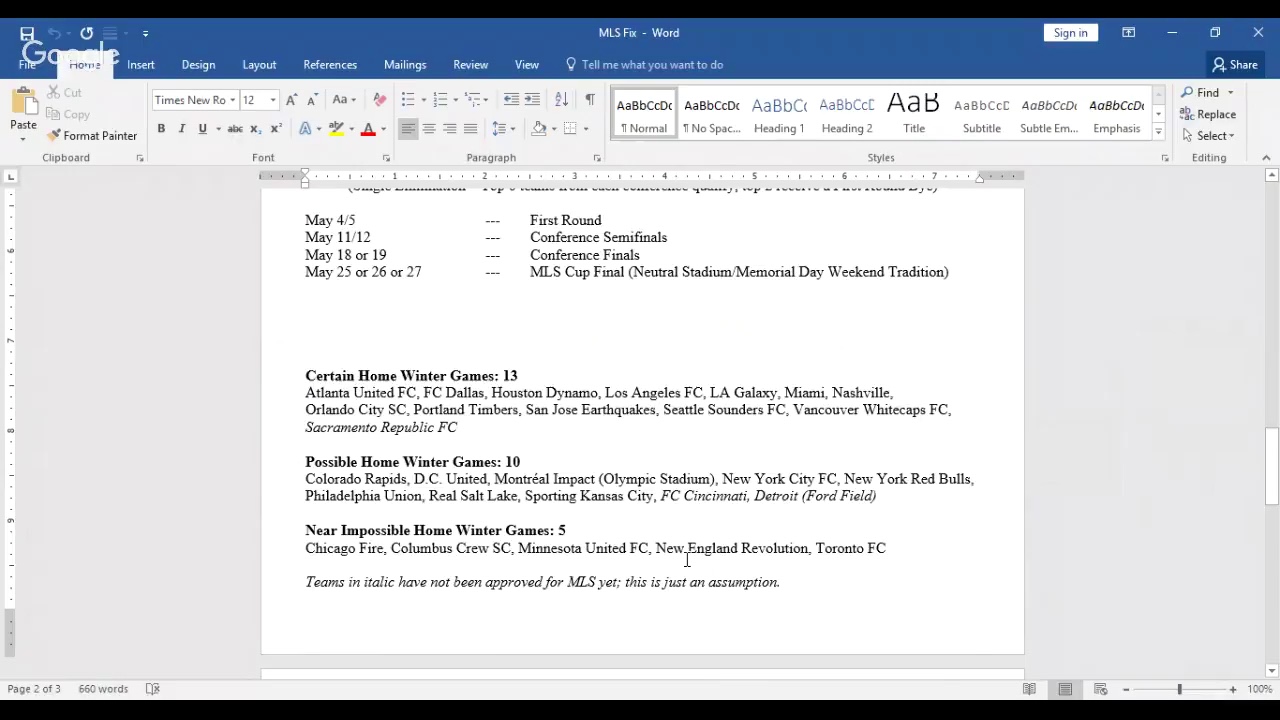Click Replace in the Editing group
This screenshot has height=720, width=1280.
1208,114
